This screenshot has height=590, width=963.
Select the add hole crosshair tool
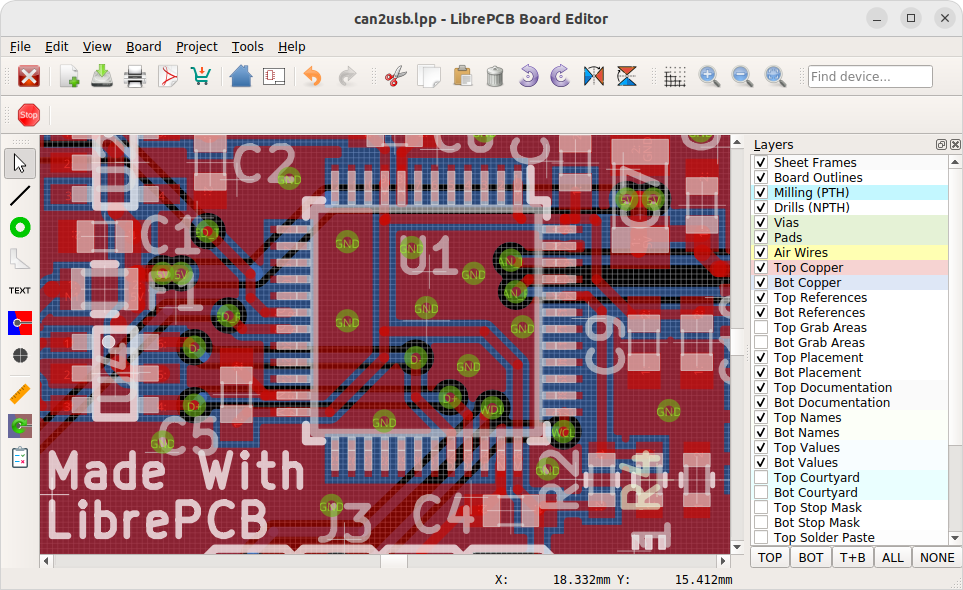(x=20, y=355)
